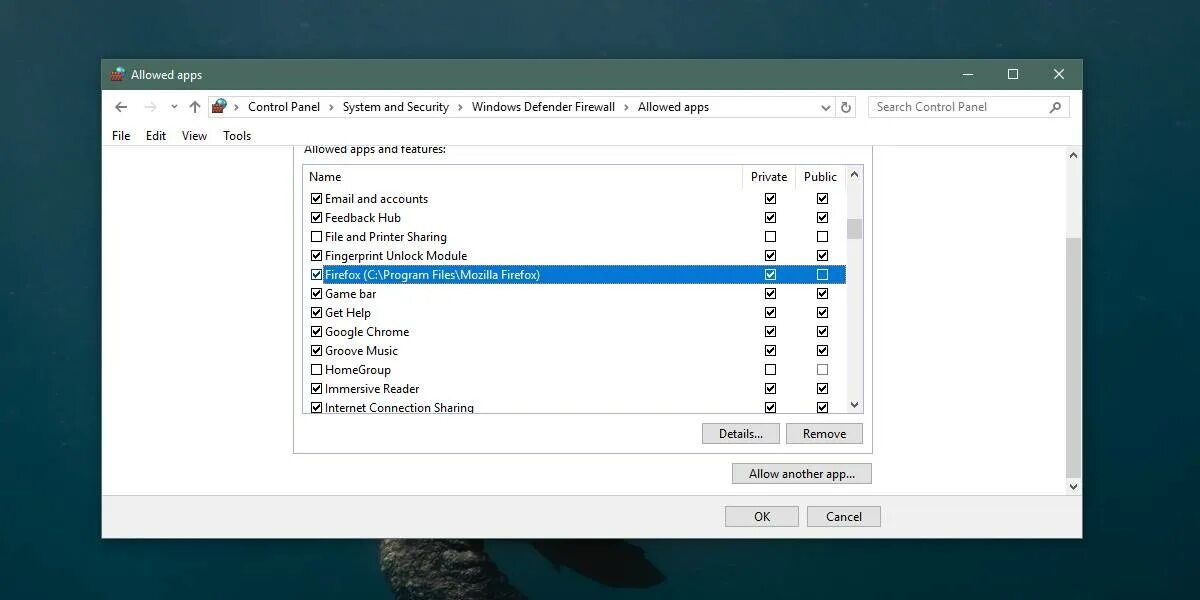Click the Details... button

(740, 434)
